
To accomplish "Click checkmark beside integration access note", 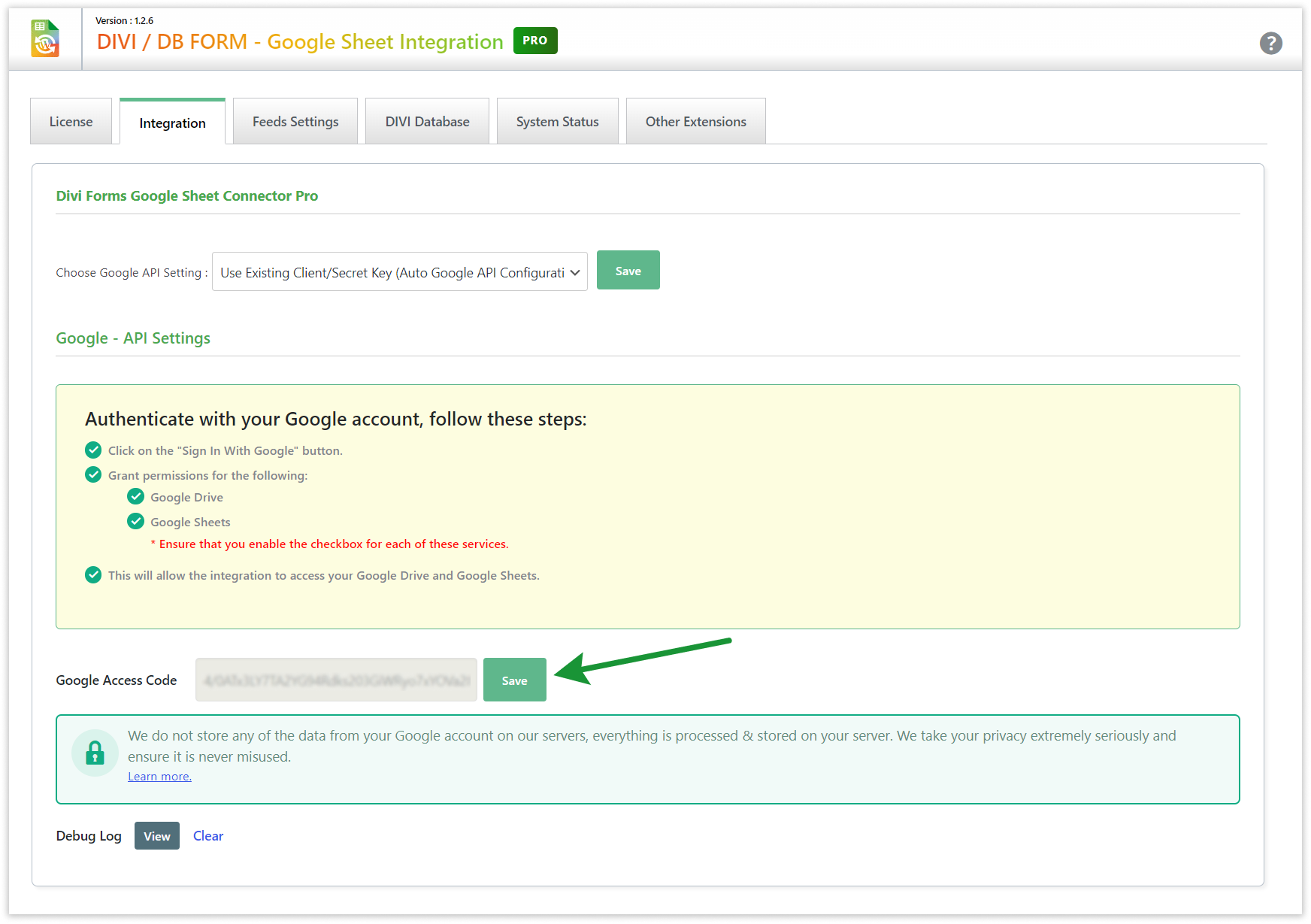I will 93,575.
